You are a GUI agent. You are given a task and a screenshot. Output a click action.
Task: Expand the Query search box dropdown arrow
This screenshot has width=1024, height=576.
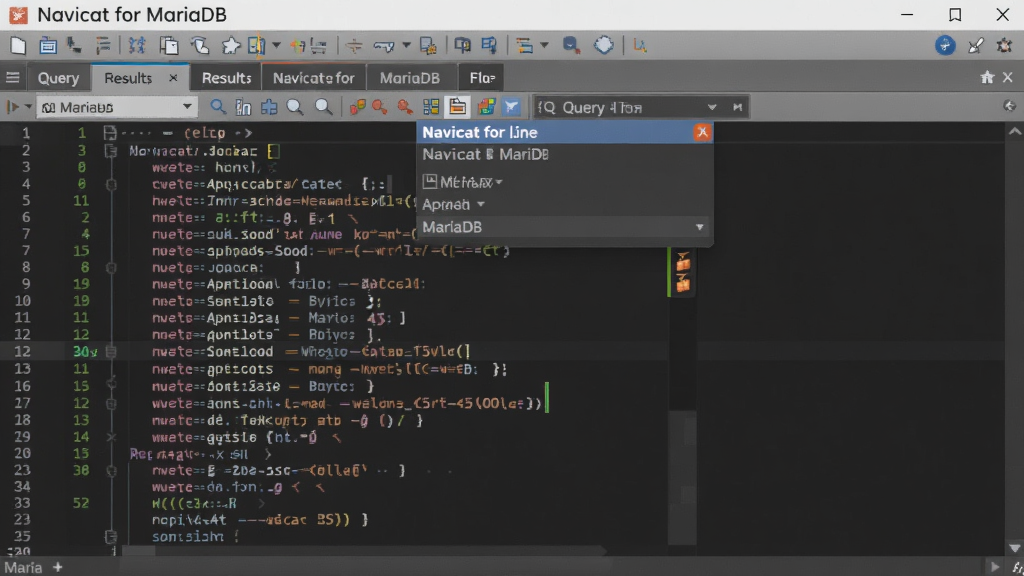(x=712, y=107)
